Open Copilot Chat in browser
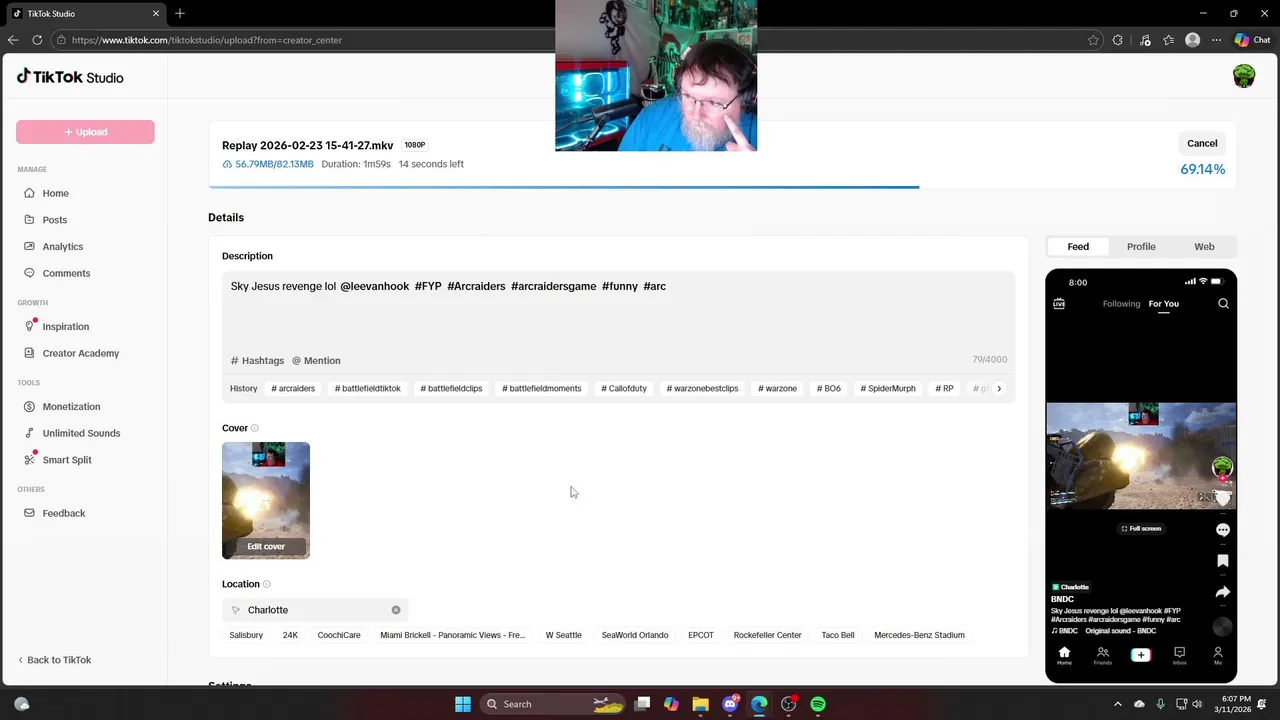Image resolution: width=1280 pixels, height=720 pixels. (1252, 40)
